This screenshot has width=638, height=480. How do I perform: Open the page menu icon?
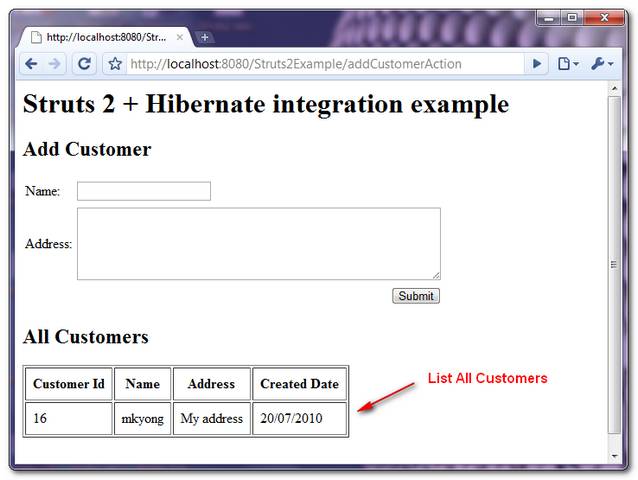pyautogui.click(x=568, y=64)
